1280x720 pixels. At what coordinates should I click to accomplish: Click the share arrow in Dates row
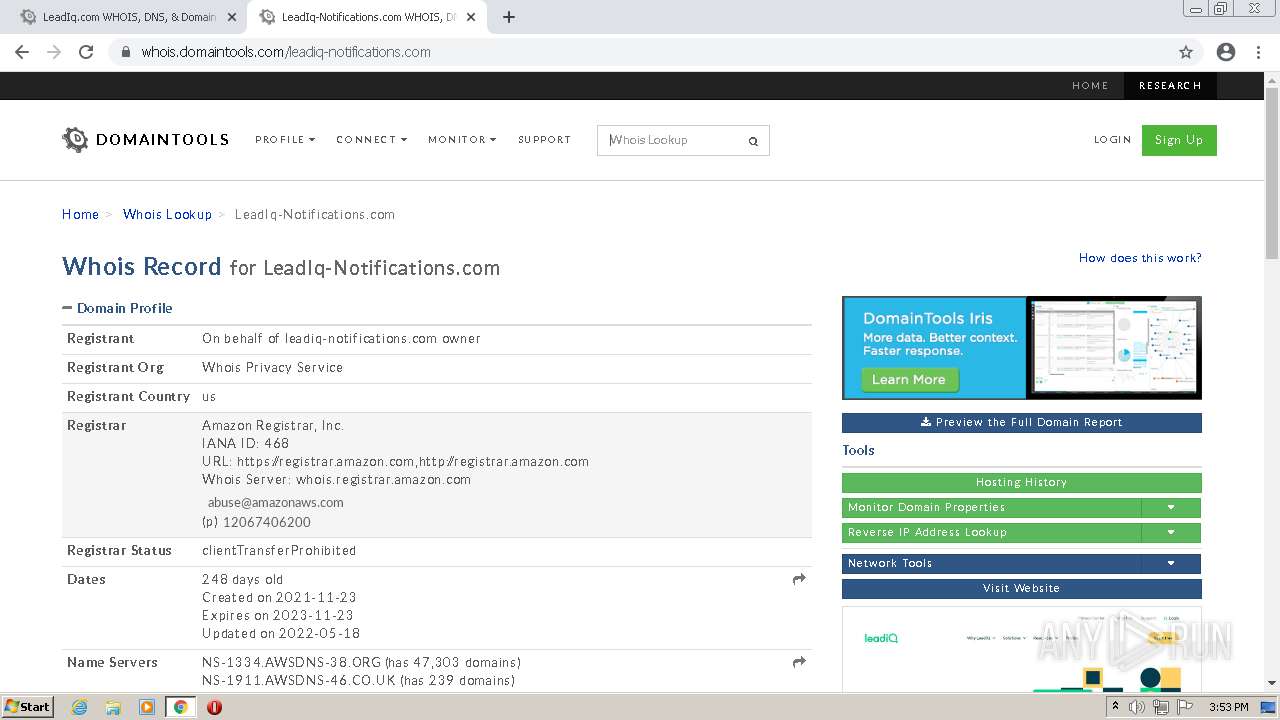point(799,579)
